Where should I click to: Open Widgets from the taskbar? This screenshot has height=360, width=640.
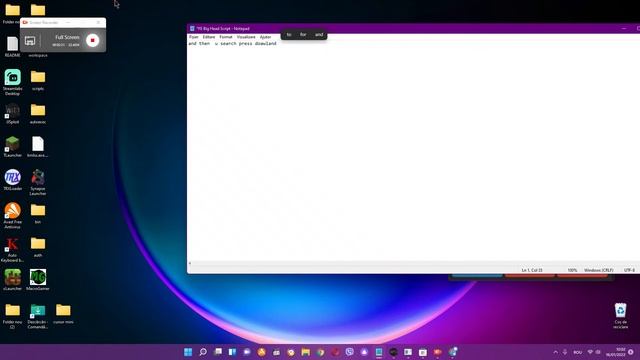click(232, 352)
